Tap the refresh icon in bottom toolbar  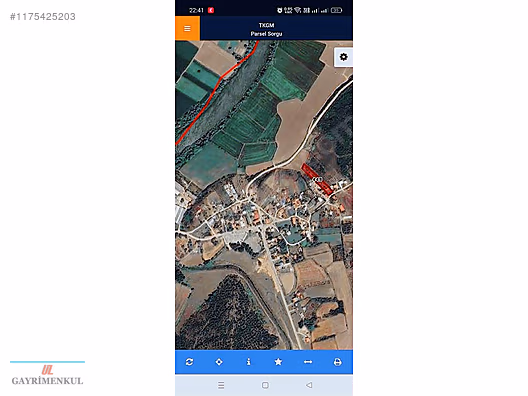click(189, 362)
